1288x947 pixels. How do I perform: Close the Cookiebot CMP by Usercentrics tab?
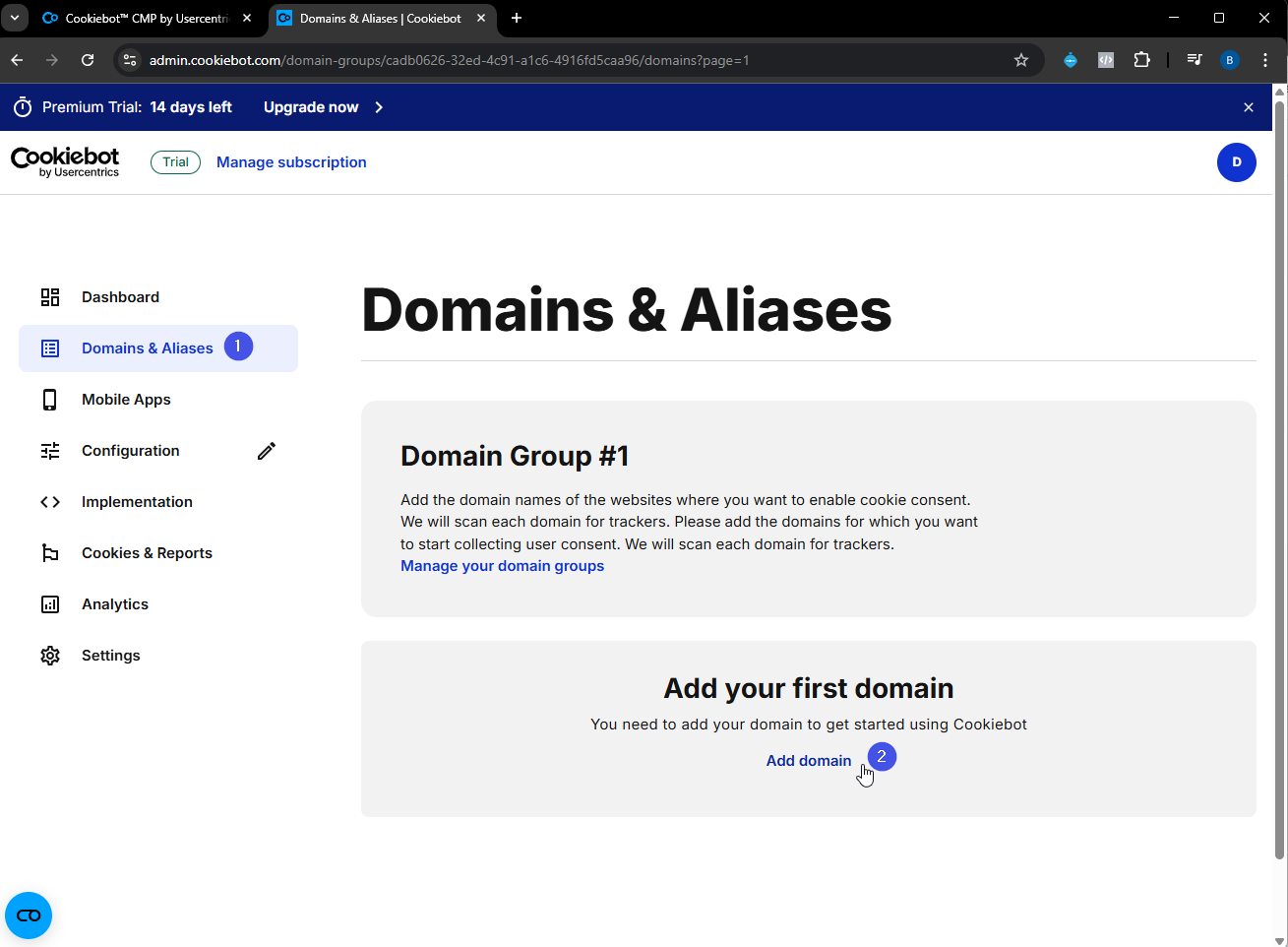point(247,18)
